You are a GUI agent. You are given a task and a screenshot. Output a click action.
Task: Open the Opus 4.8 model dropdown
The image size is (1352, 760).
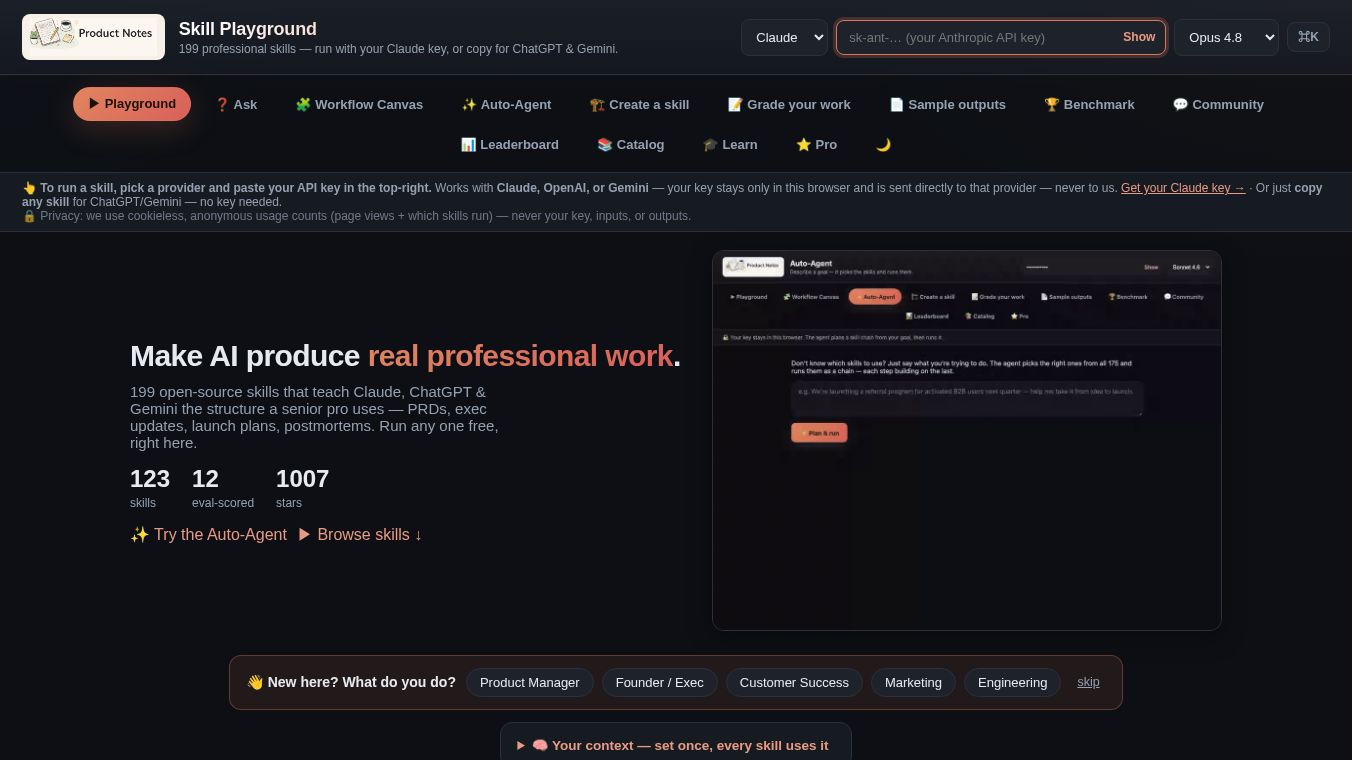click(x=1226, y=37)
